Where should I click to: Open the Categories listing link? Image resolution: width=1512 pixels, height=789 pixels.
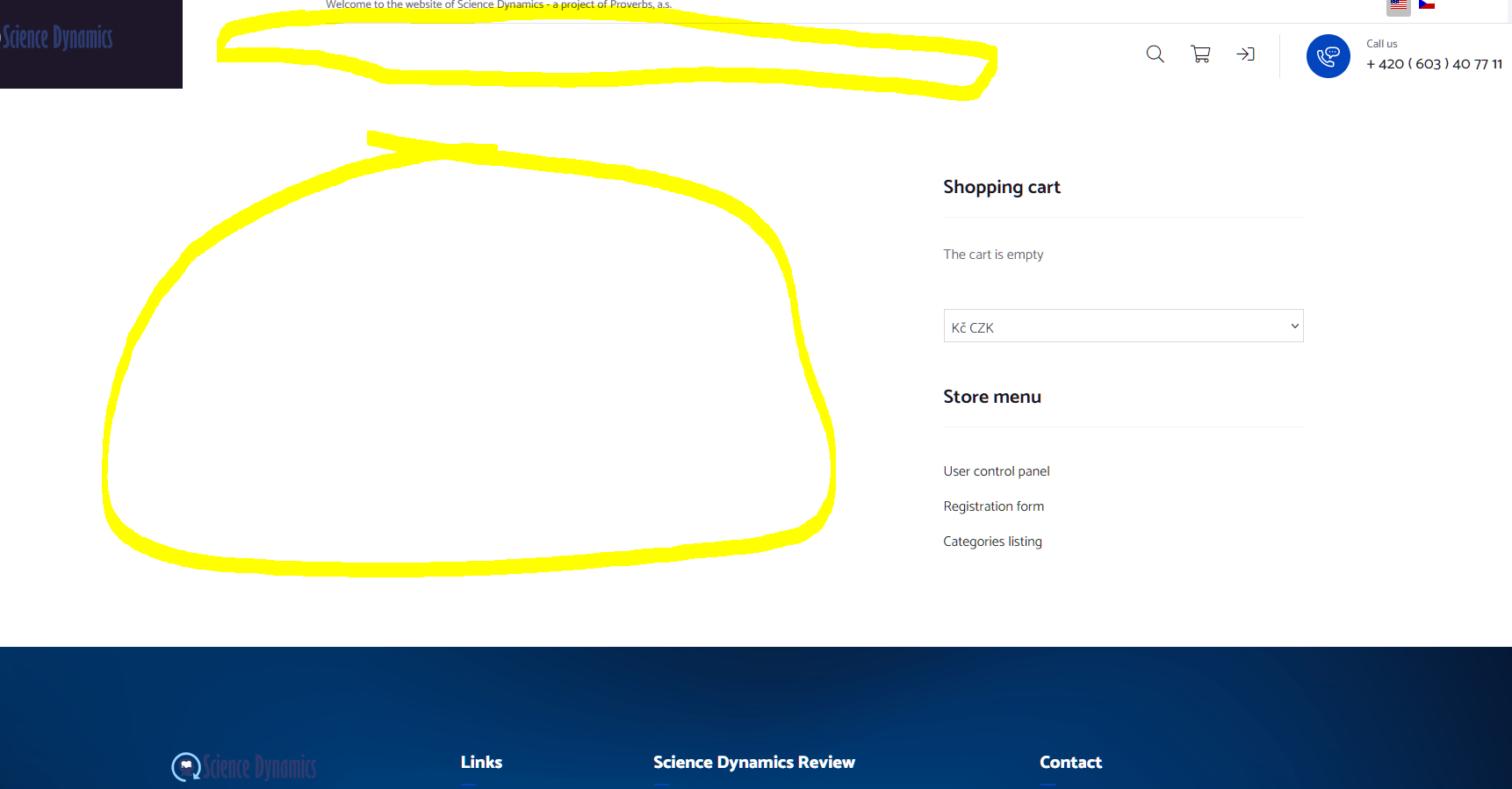point(993,542)
